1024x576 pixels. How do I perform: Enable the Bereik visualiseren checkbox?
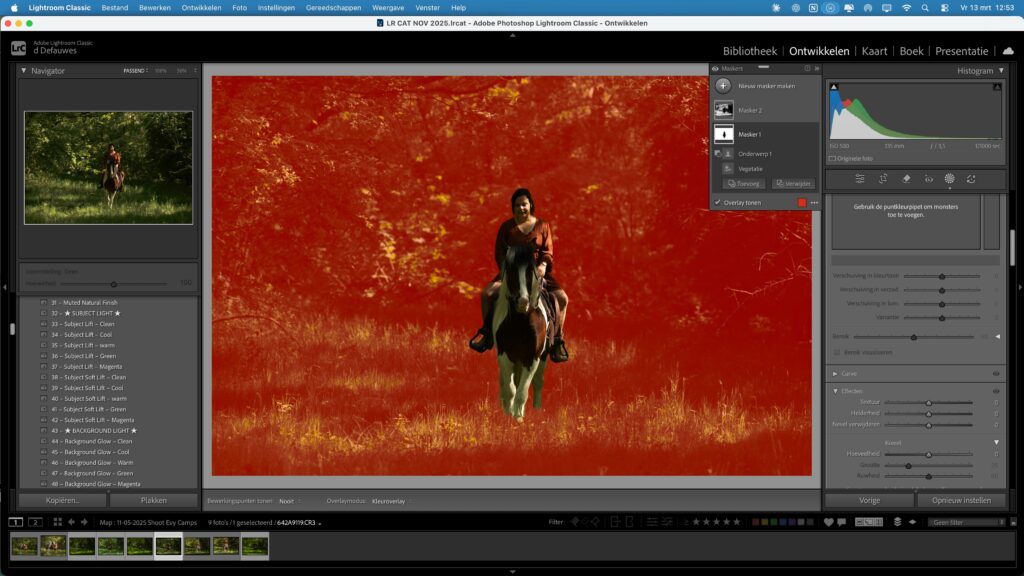837,352
